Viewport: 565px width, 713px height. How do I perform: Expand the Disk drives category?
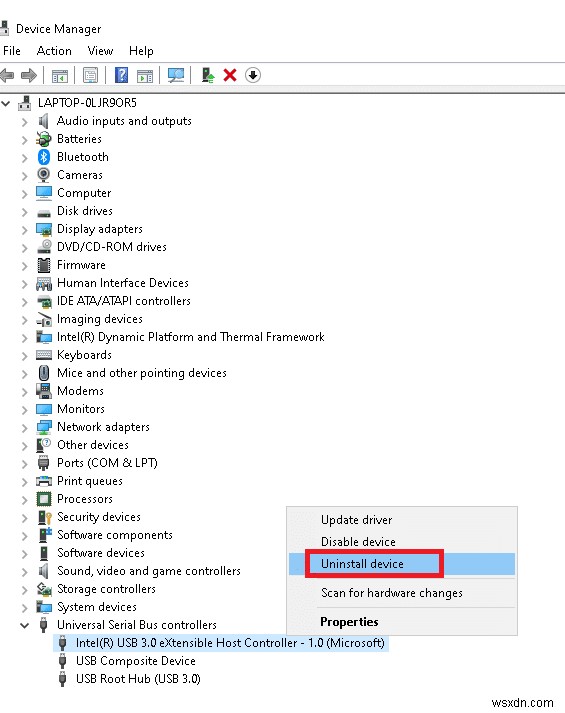click(25, 211)
